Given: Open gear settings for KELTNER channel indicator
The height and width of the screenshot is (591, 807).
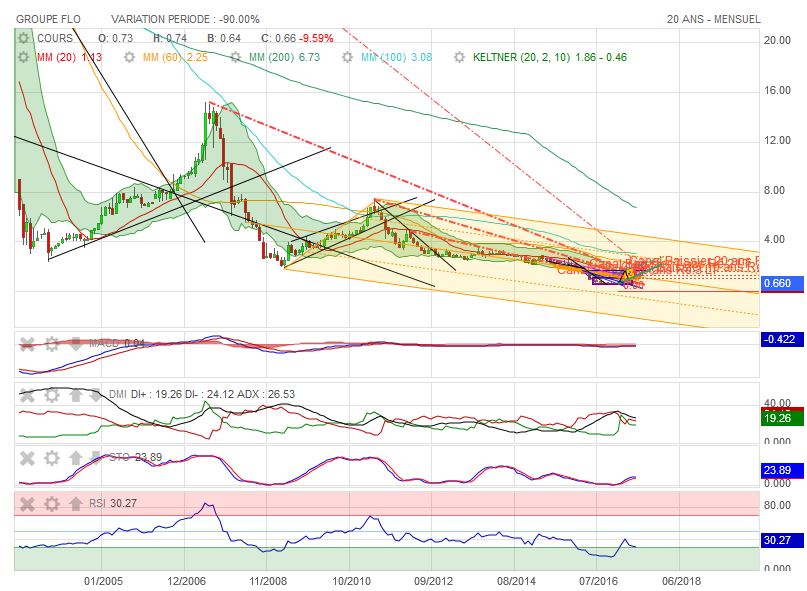Looking at the screenshot, I should click(460, 57).
